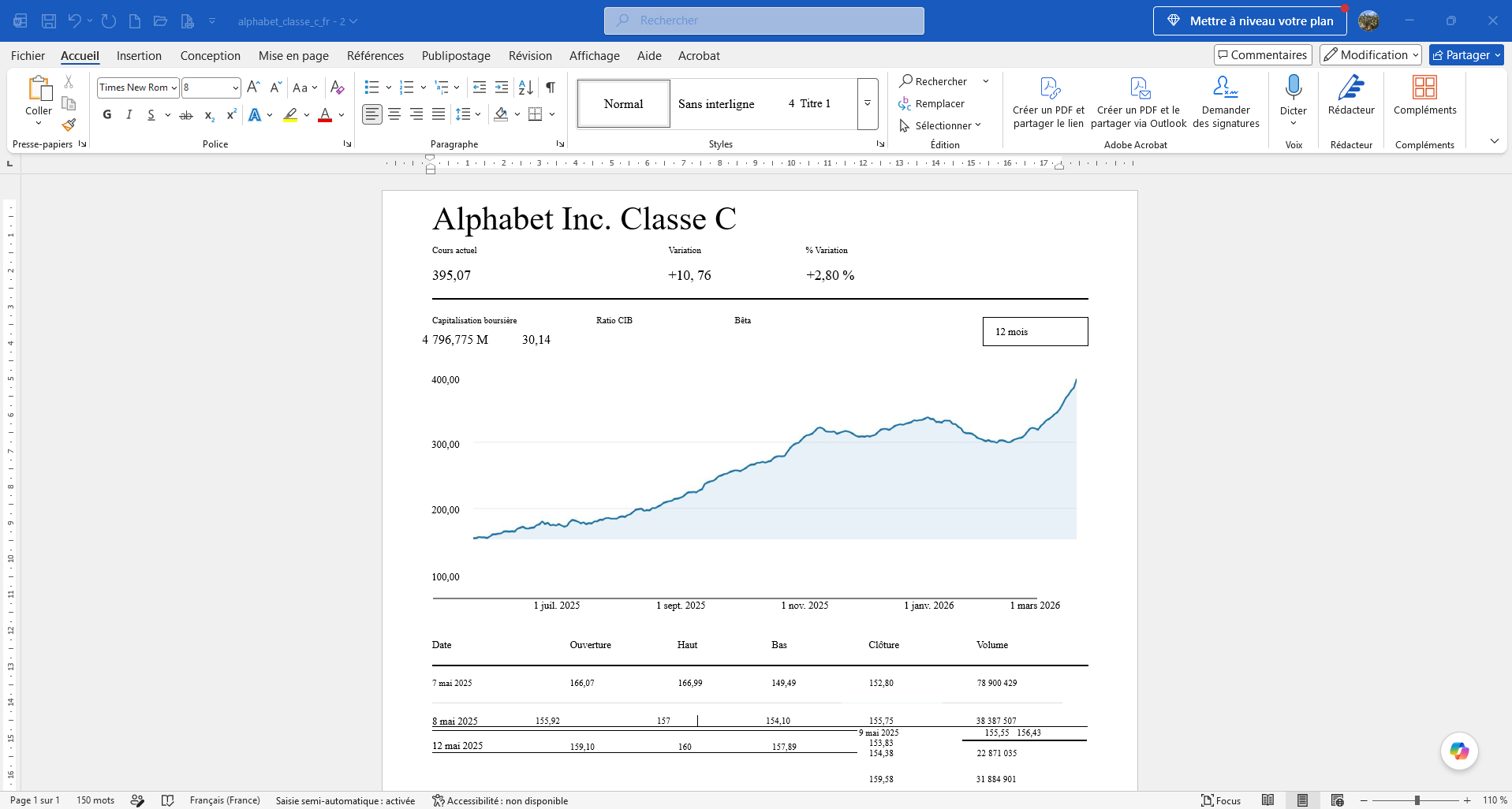Click the Coller paste icon
The width and height of the screenshot is (1512, 809).
(x=39, y=88)
